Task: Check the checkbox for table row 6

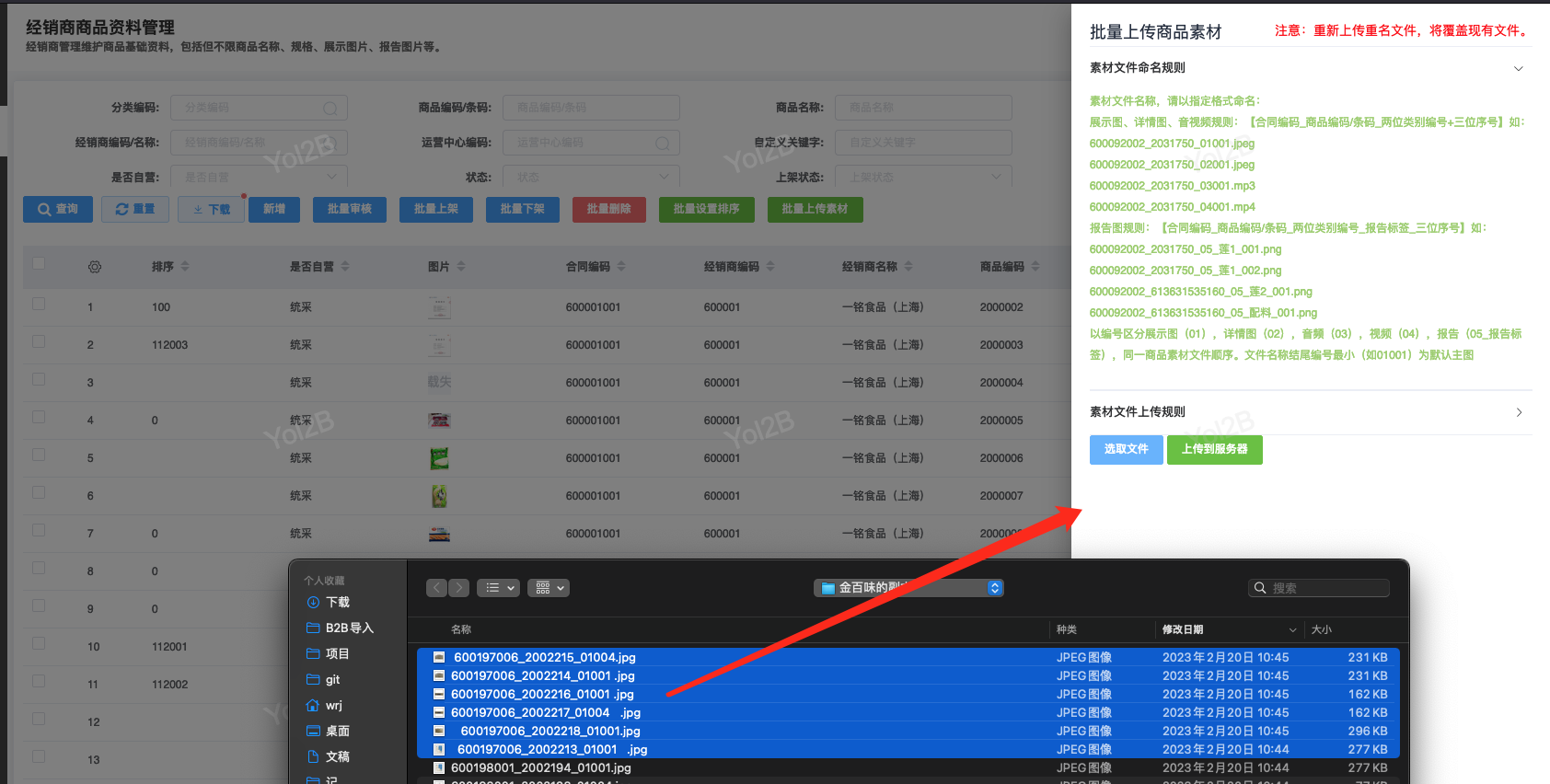Action: click(39, 492)
